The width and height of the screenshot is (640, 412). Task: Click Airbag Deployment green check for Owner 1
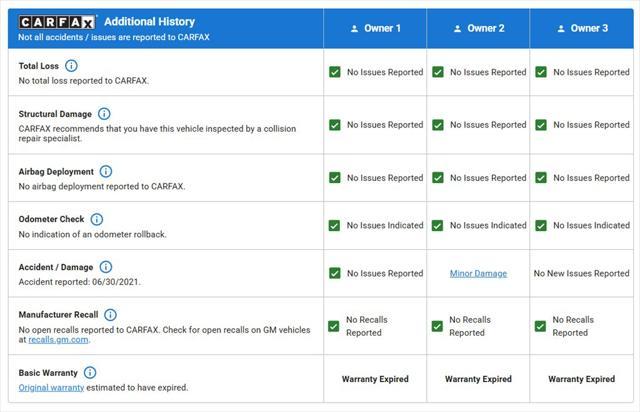335,178
